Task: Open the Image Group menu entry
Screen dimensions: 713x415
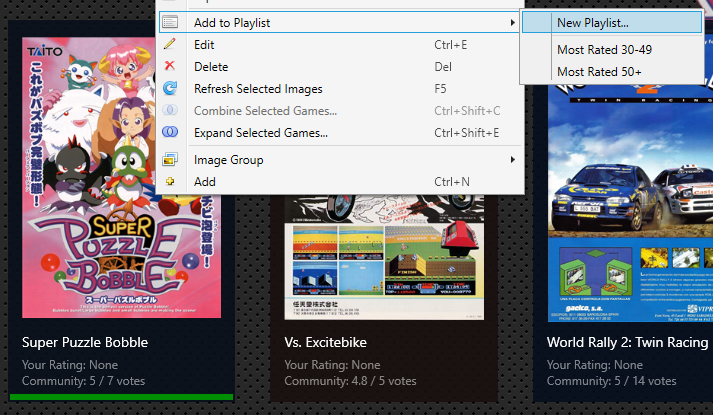Action: pos(340,160)
